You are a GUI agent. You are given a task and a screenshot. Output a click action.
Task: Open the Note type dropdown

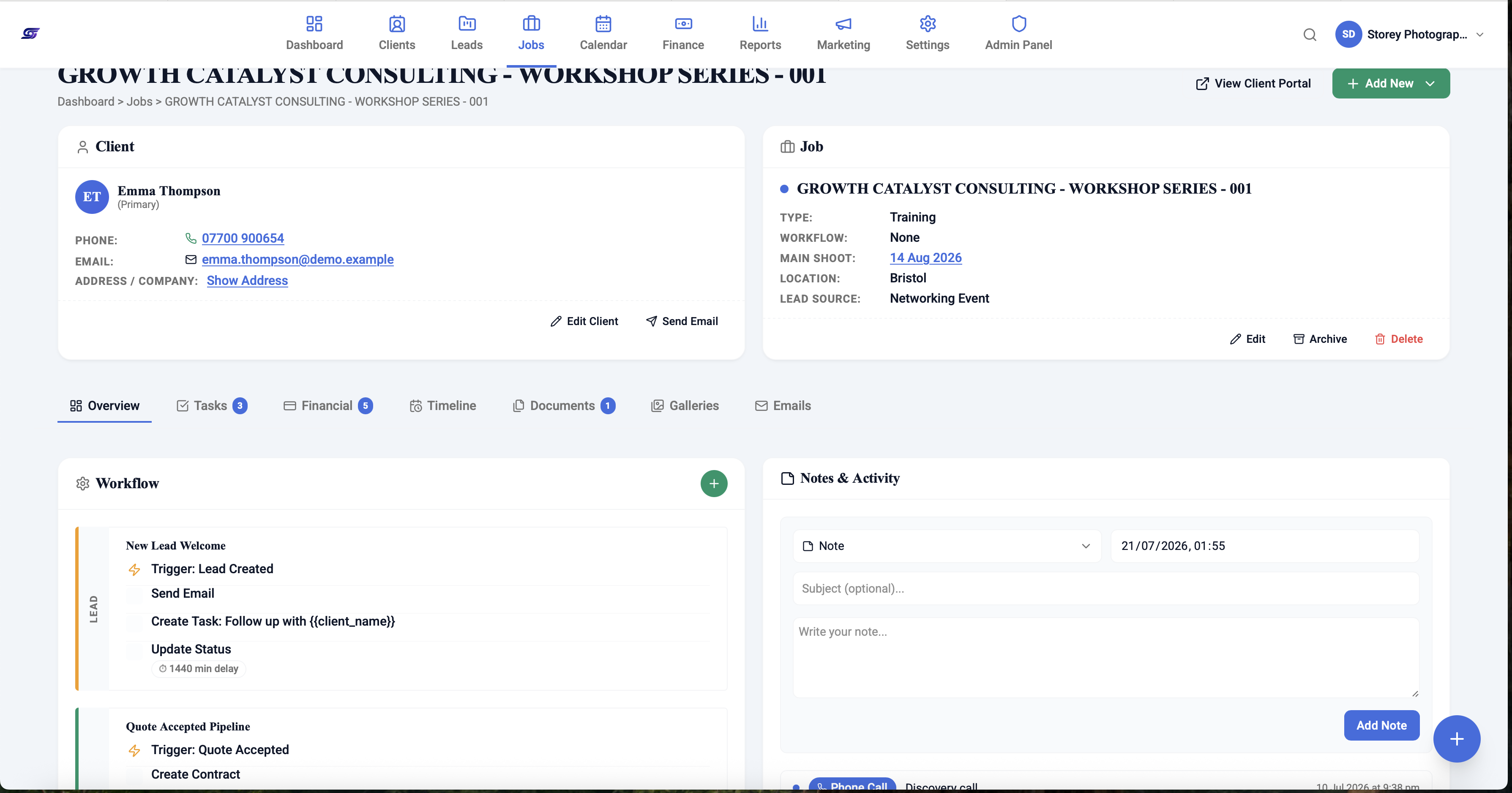point(946,546)
